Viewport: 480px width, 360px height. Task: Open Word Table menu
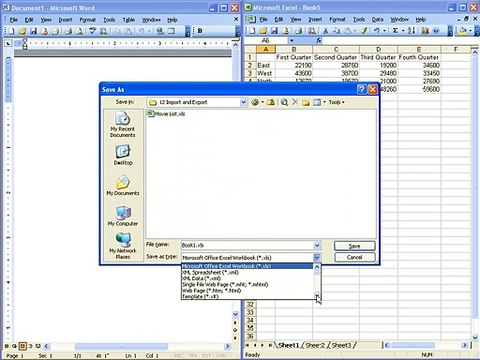pos(128,20)
